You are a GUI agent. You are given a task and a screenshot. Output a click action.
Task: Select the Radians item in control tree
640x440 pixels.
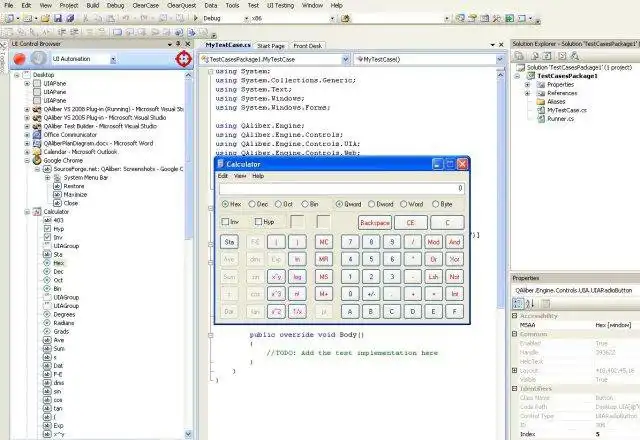pos(64,323)
